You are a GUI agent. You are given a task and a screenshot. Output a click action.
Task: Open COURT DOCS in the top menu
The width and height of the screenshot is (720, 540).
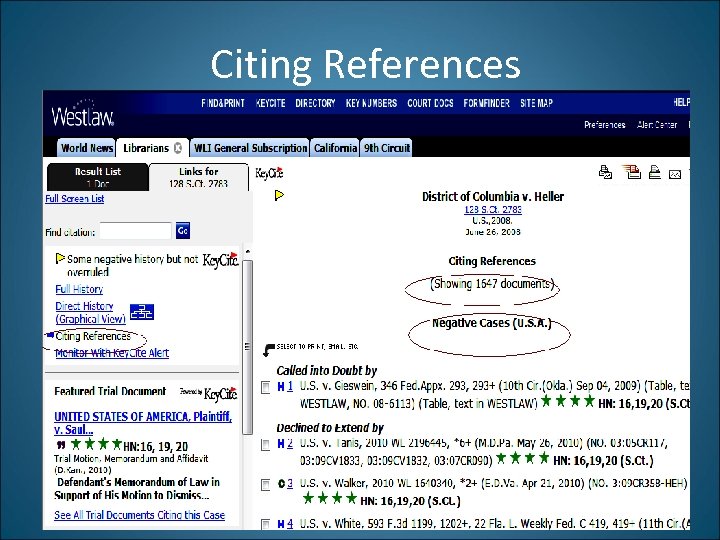pos(430,103)
